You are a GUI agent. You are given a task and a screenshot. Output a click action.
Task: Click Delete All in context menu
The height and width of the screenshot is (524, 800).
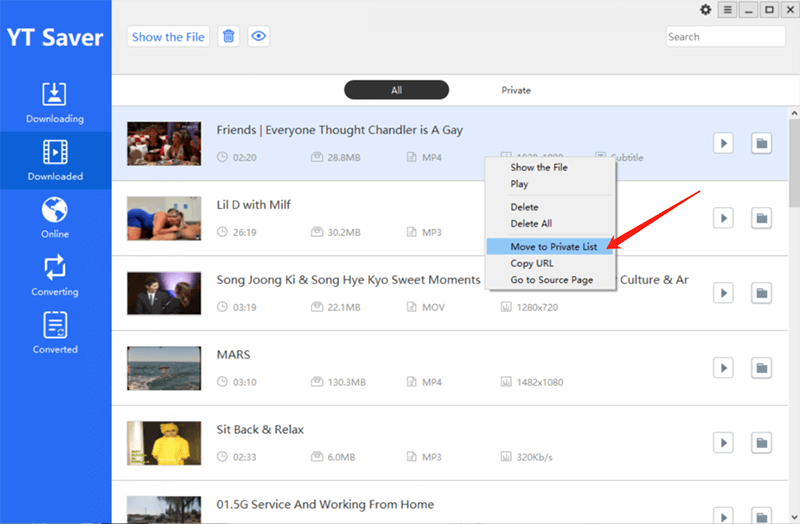531,223
